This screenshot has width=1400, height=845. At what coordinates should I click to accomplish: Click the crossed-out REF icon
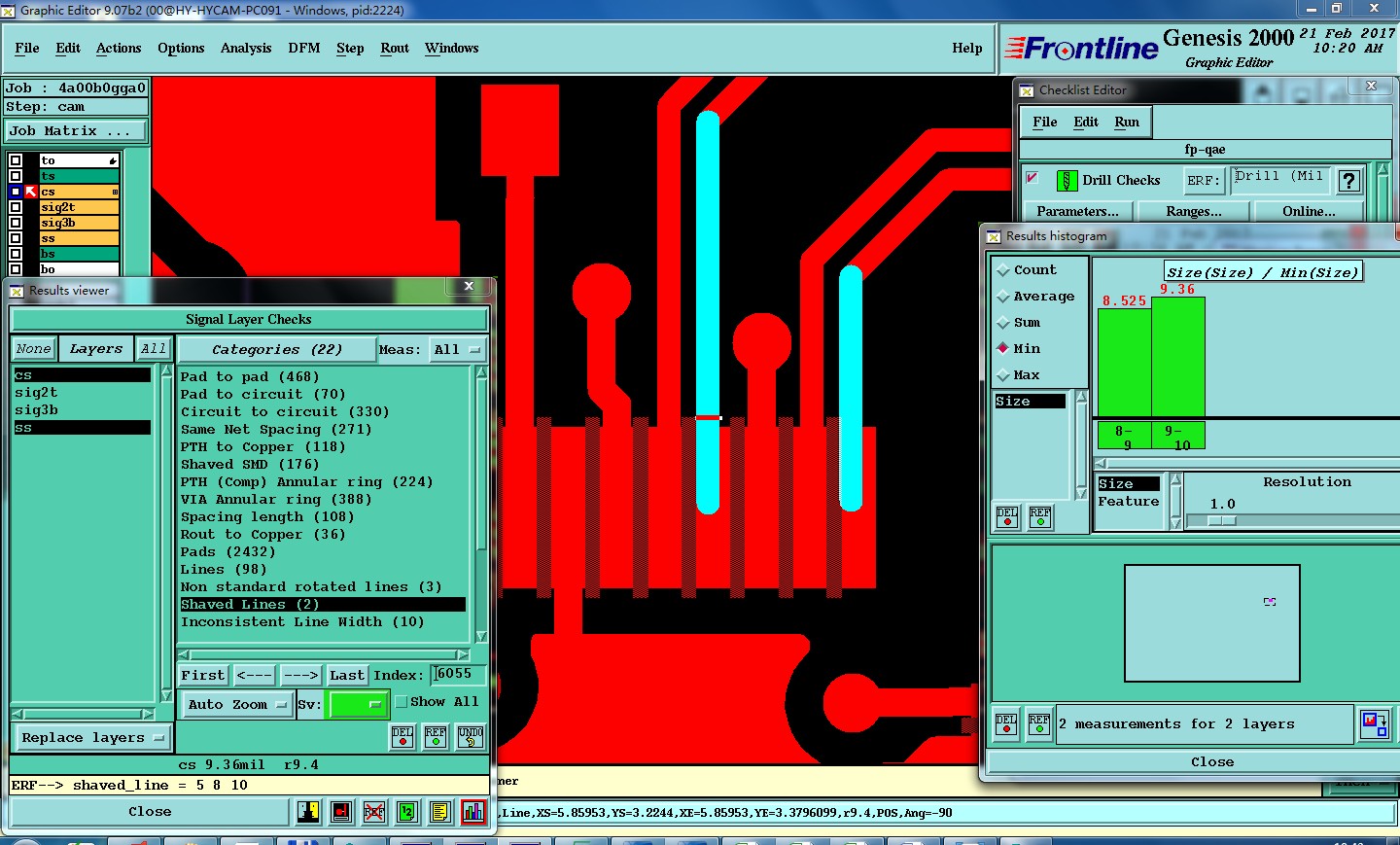click(x=374, y=812)
